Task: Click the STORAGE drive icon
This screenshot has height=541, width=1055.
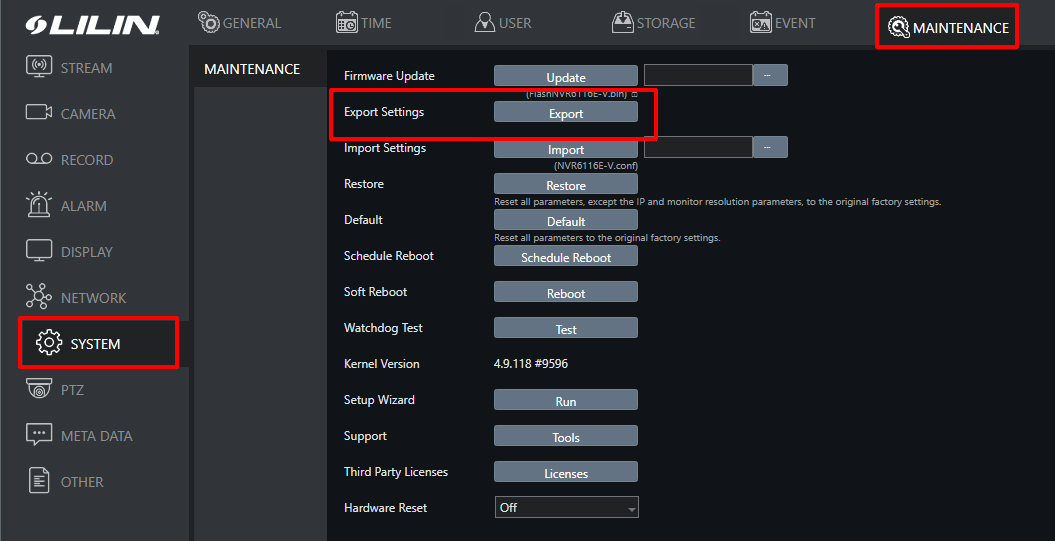Action: [622, 22]
